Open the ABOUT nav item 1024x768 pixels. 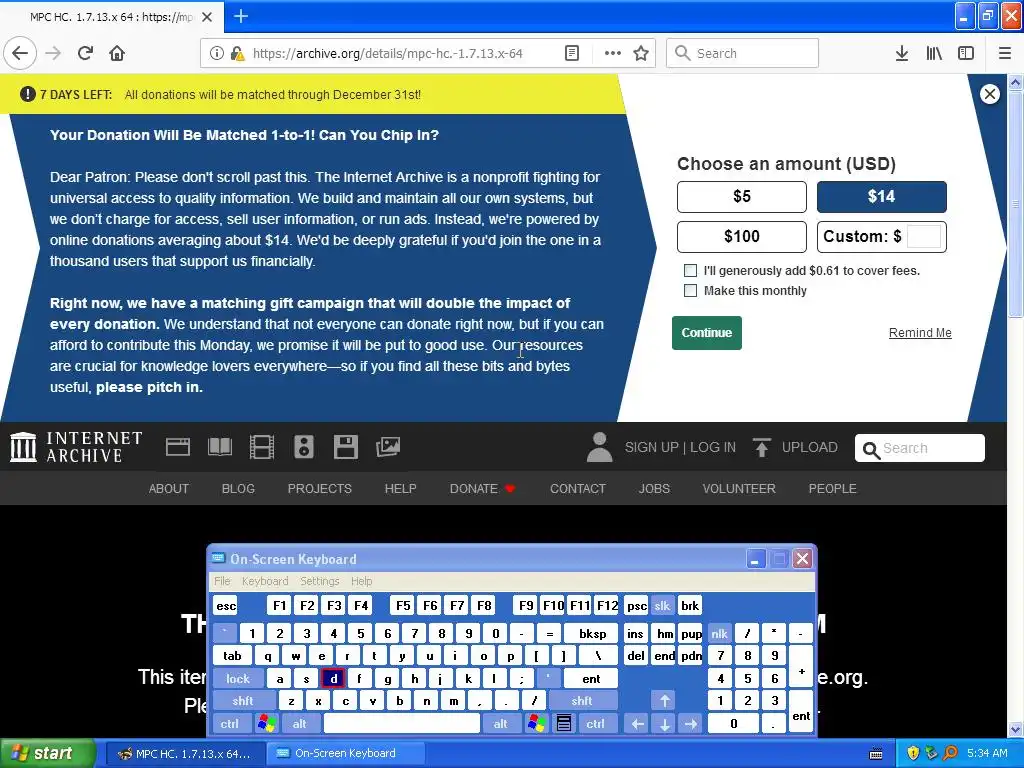(168, 488)
